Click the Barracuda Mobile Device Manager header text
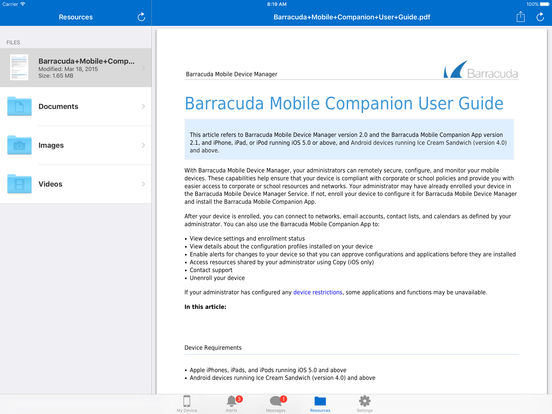The image size is (552, 414). [231, 74]
